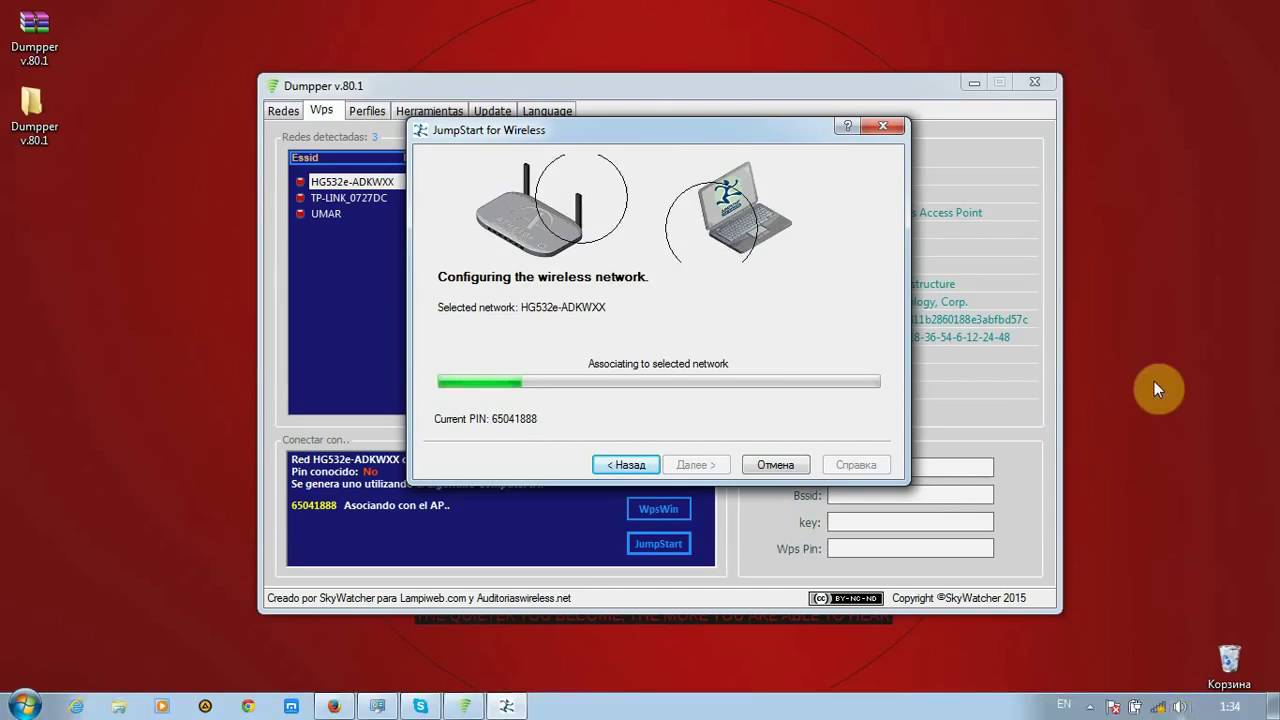
Task: Switch to Firefox in the taskbar
Action: [x=334, y=706]
